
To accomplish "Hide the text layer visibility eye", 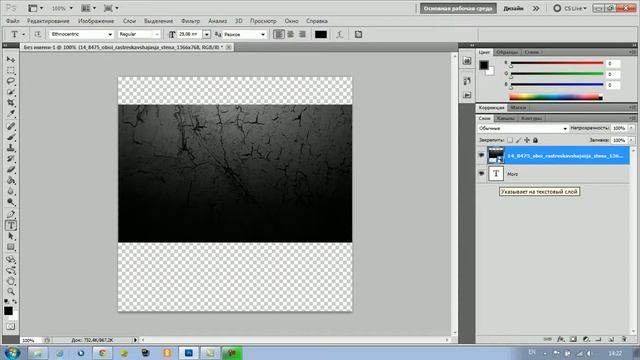I will (x=481, y=173).
